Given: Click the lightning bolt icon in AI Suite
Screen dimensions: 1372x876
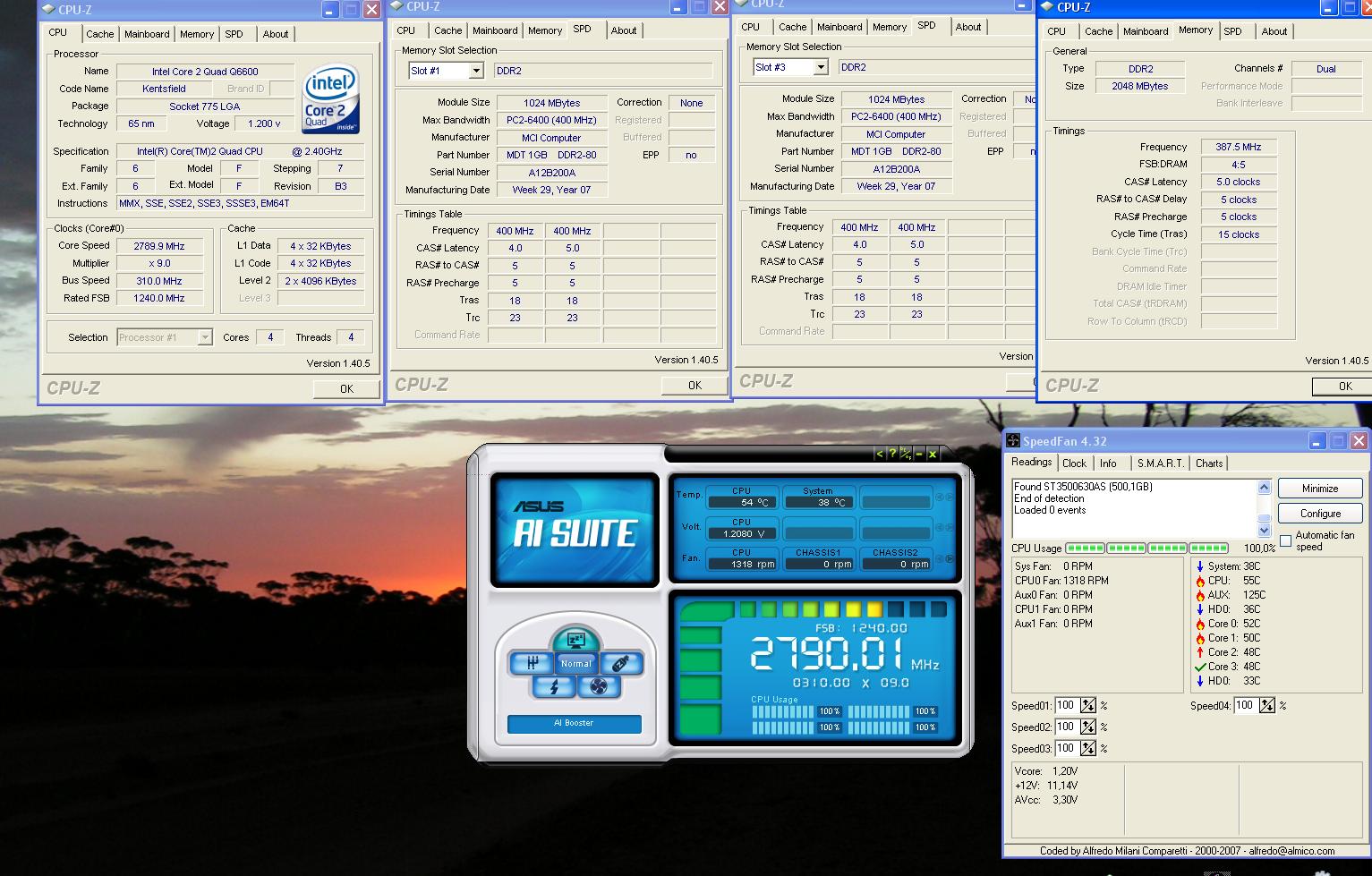Looking at the screenshot, I should click(x=554, y=686).
